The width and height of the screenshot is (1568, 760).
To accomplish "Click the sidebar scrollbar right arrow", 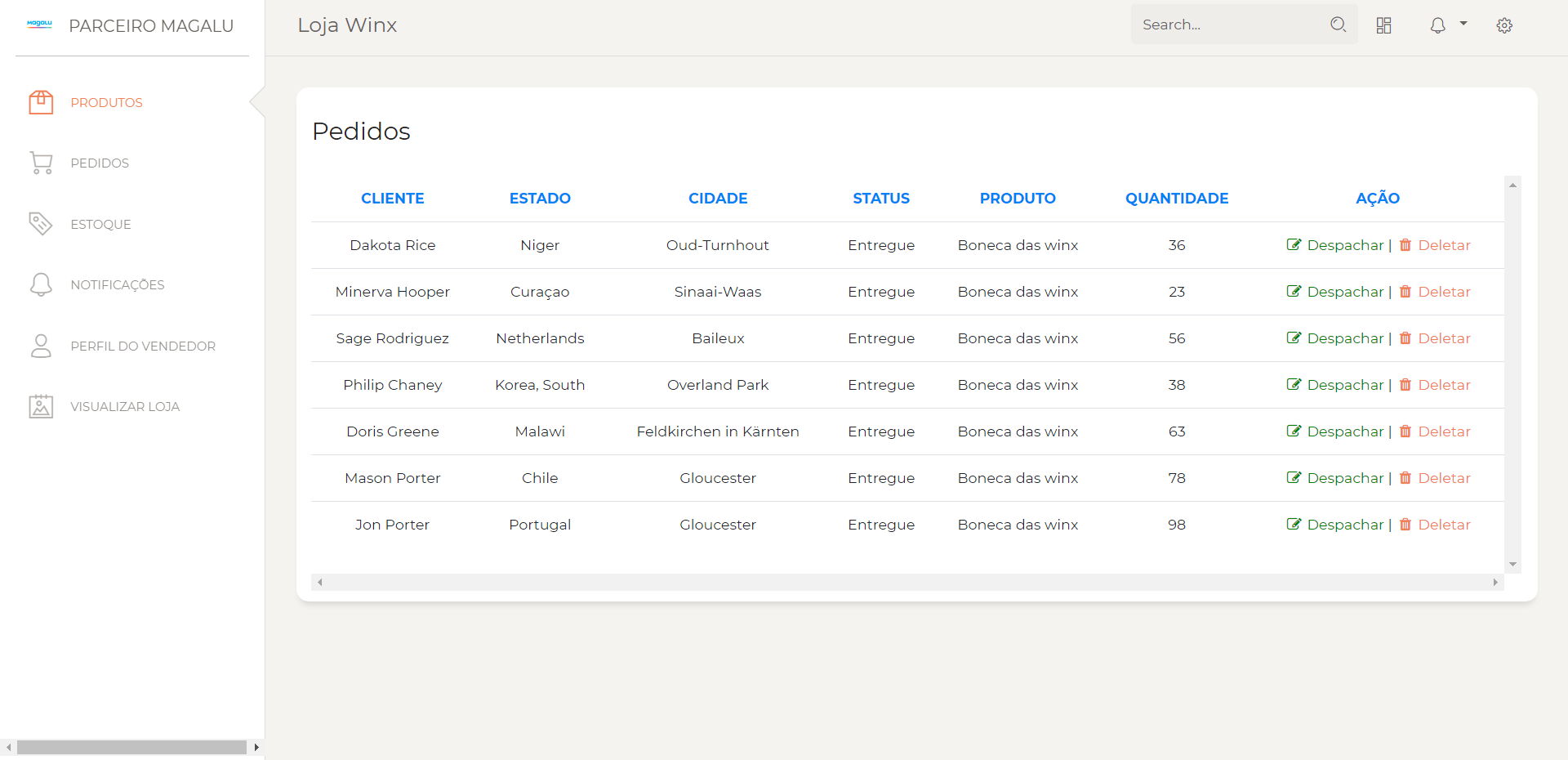I will pyautogui.click(x=256, y=747).
